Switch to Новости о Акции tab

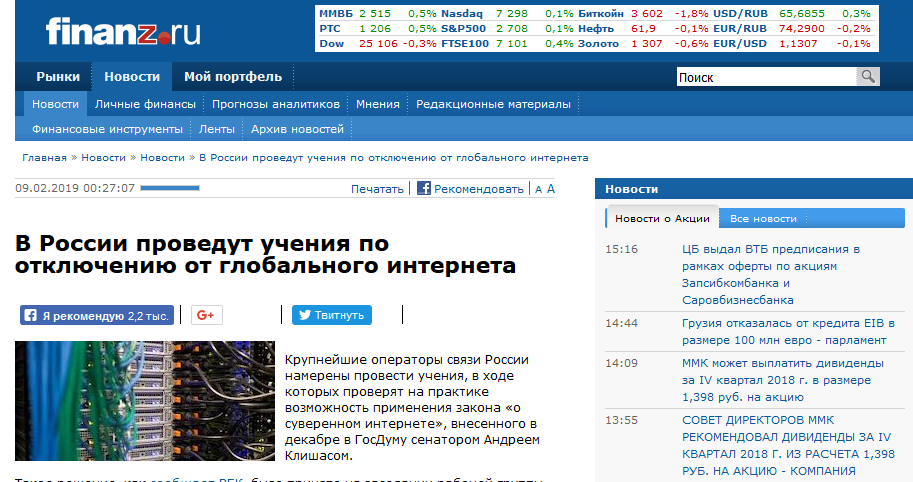click(662, 218)
